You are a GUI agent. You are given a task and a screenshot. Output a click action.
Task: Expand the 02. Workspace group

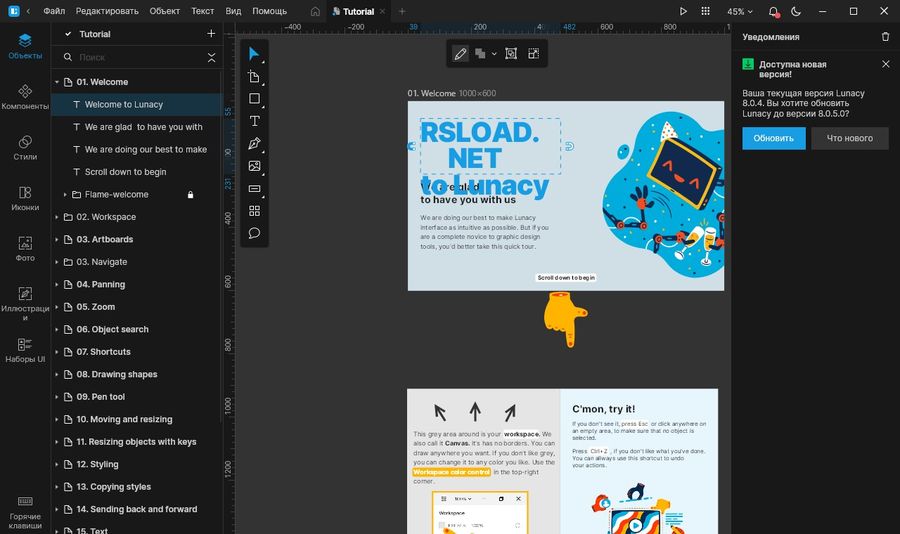coord(57,217)
